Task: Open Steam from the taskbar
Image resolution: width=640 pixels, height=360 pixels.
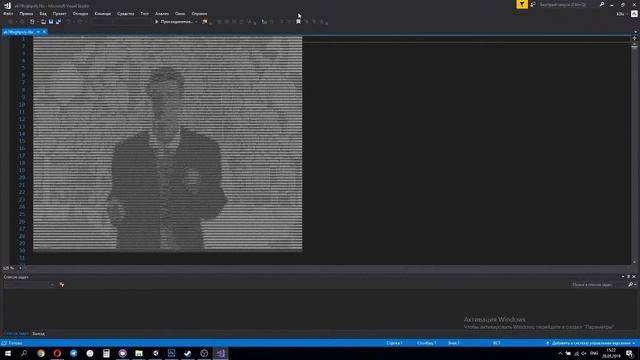Action: click(188, 353)
